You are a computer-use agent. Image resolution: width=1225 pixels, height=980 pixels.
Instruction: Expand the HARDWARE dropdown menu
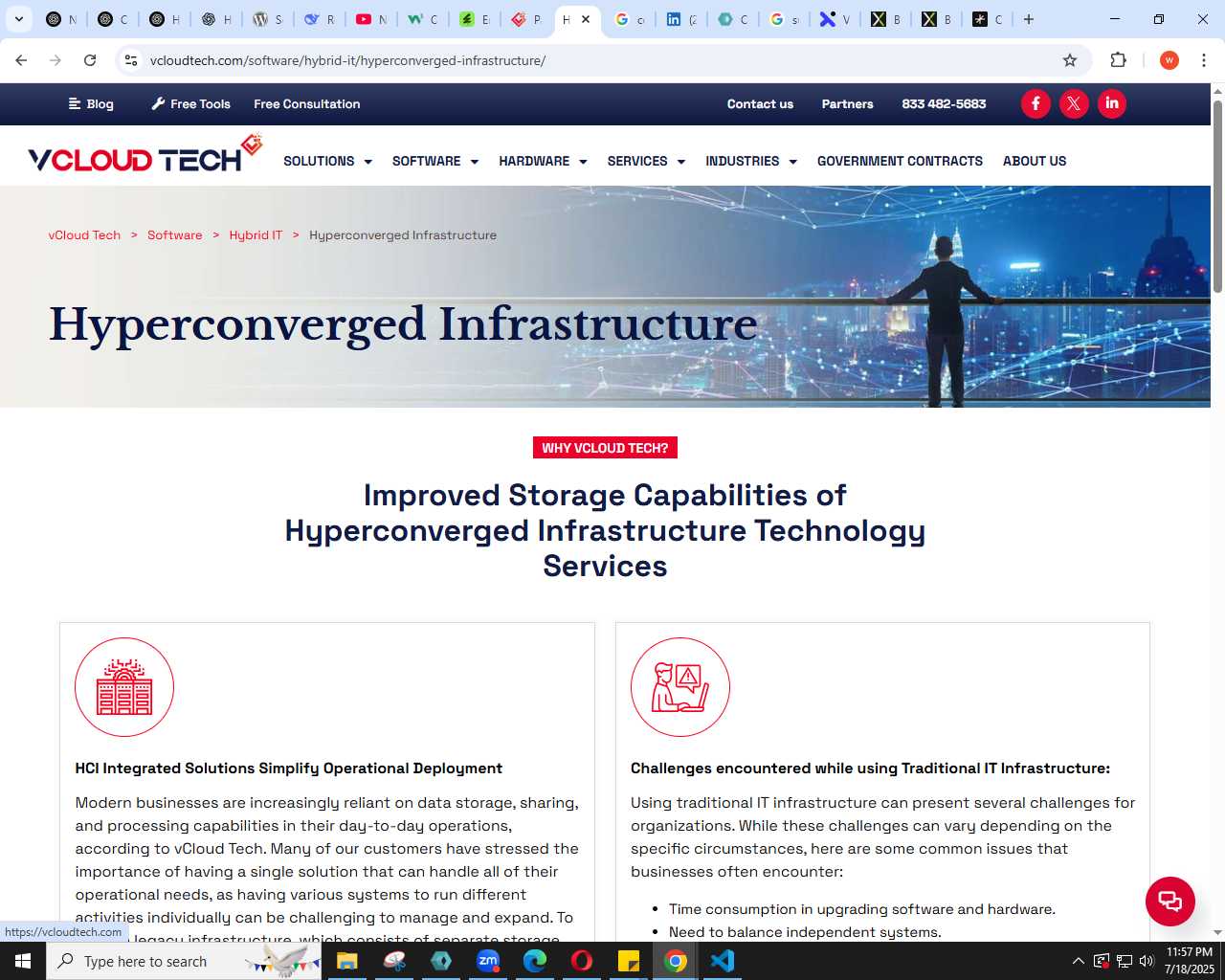click(x=543, y=161)
